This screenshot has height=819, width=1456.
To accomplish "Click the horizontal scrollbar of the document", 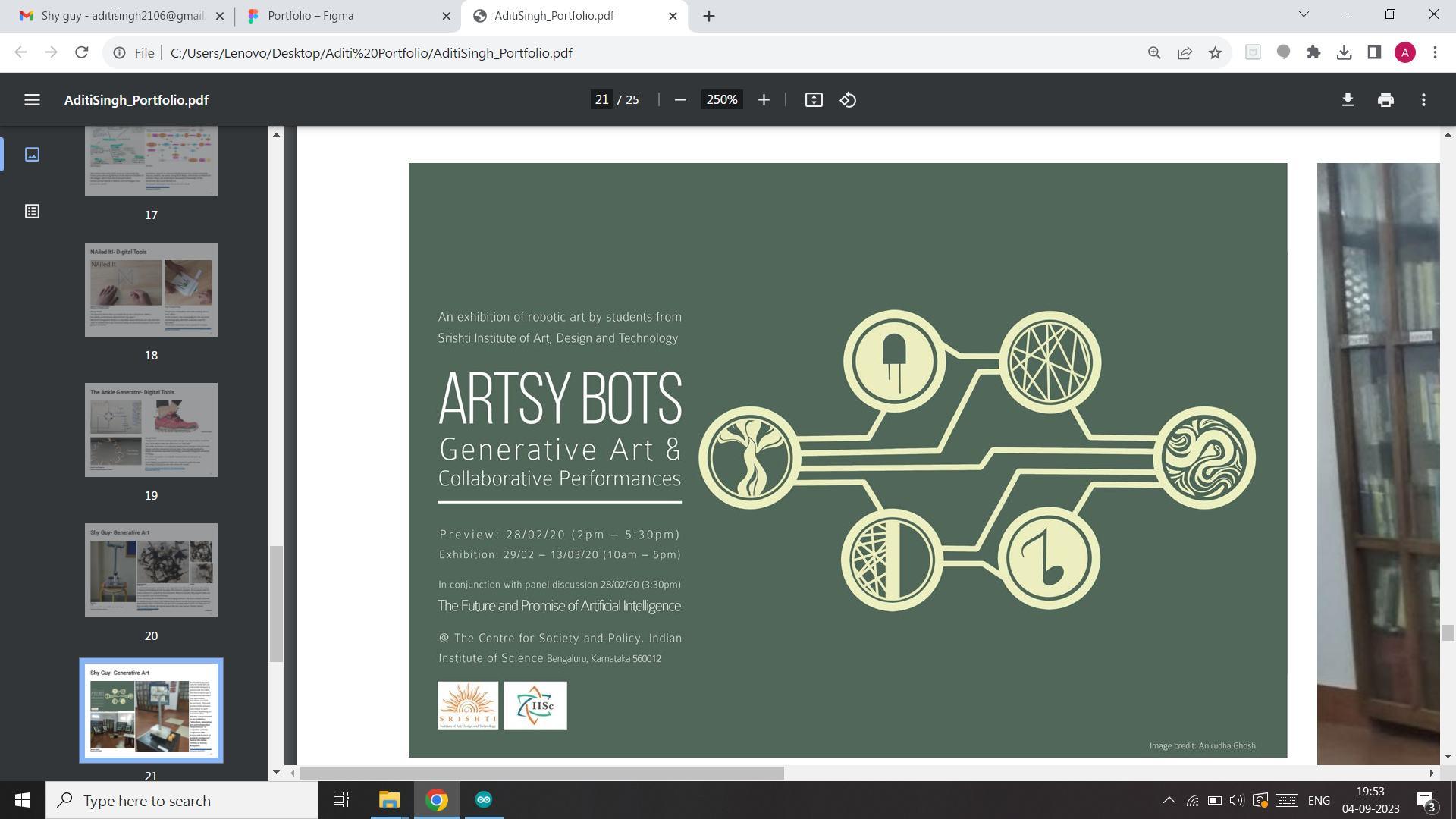I will tap(541, 773).
